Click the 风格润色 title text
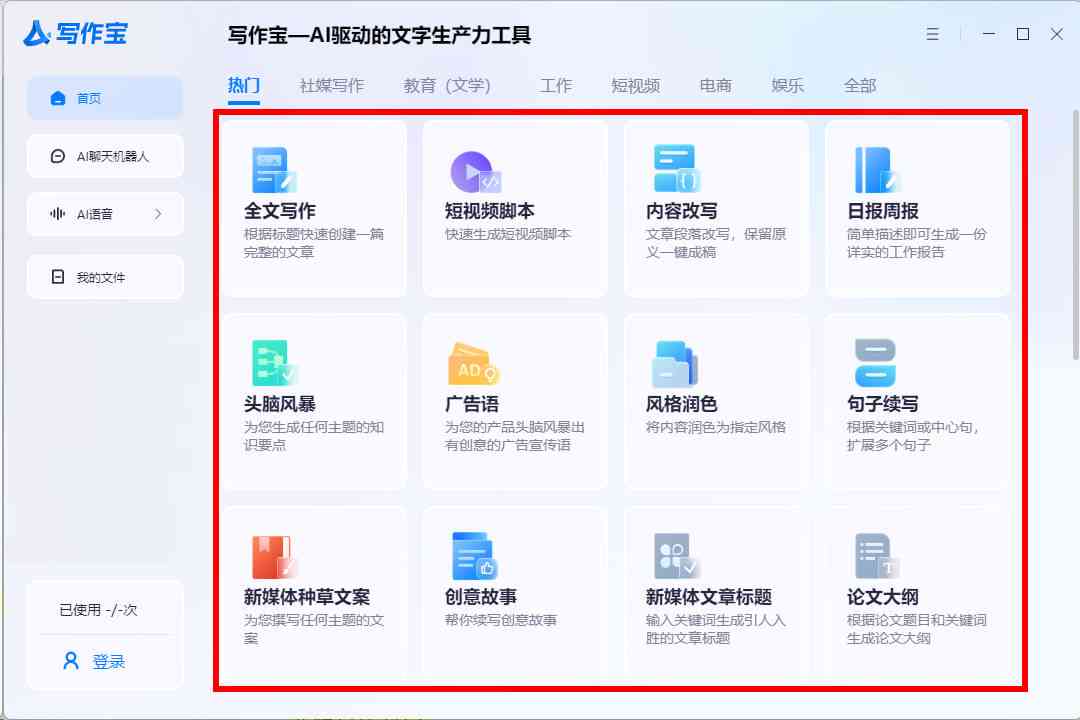Image resolution: width=1080 pixels, height=720 pixels. (681, 404)
